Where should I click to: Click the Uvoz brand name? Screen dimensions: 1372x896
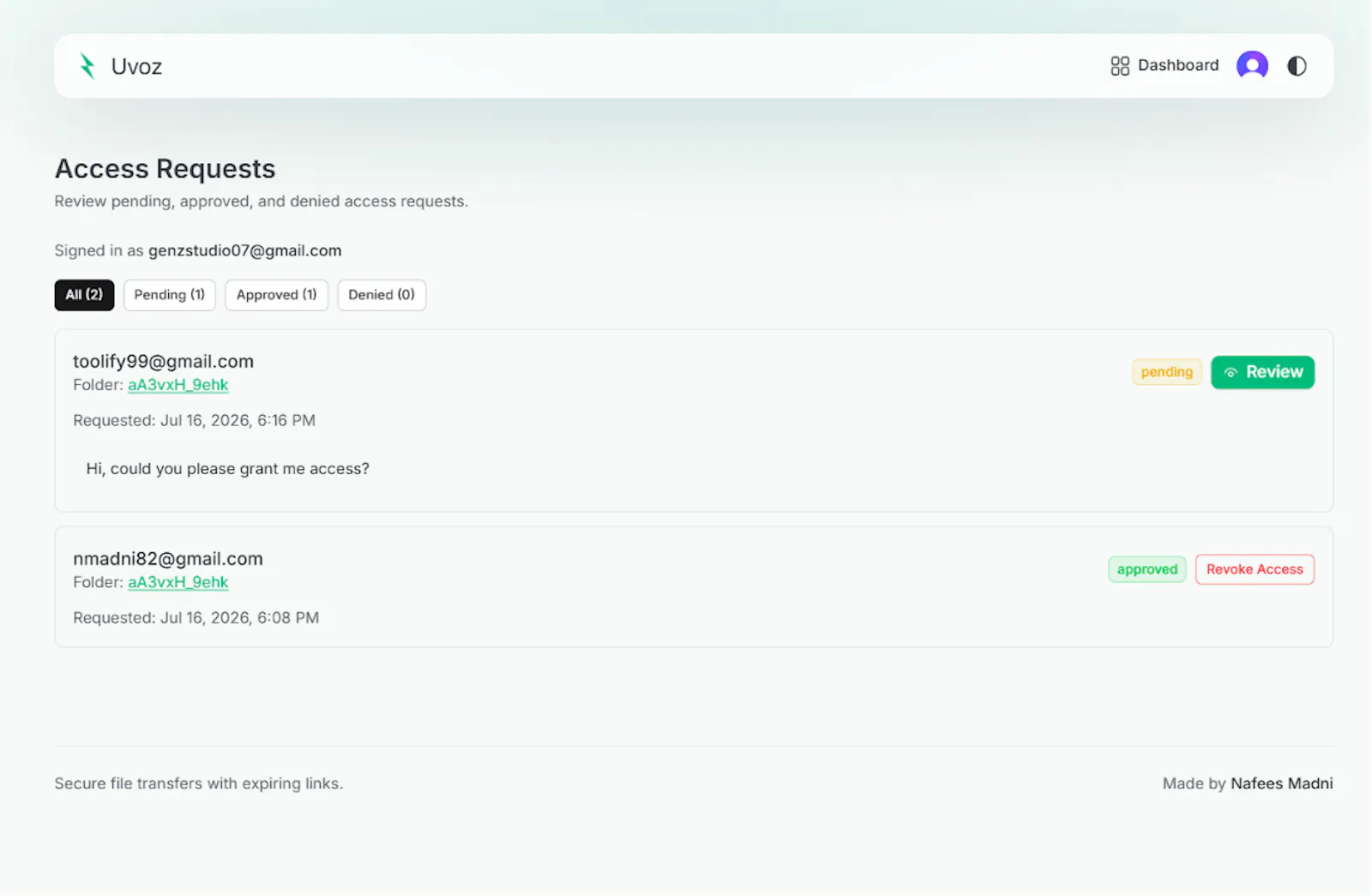[136, 66]
